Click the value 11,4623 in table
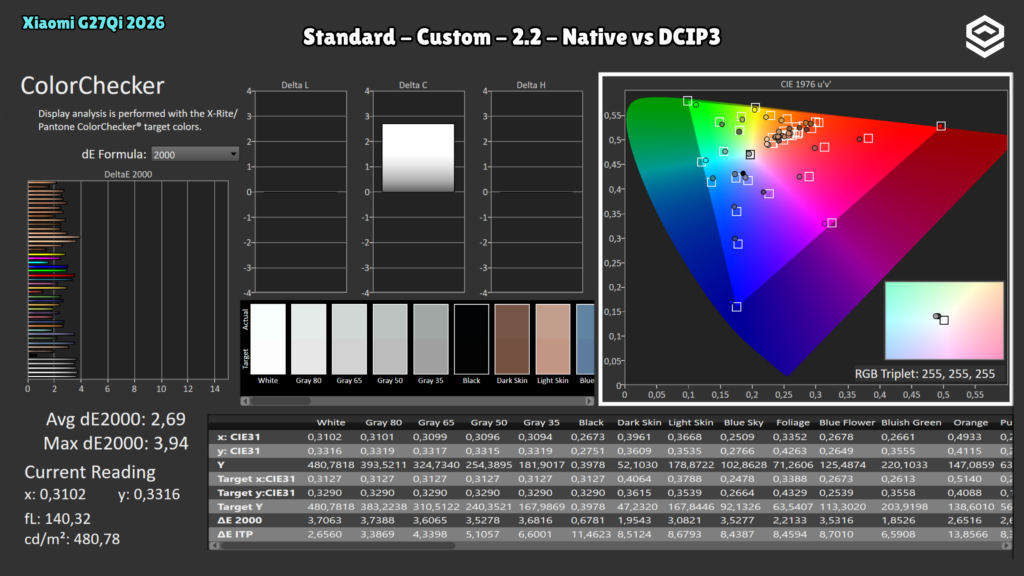This screenshot has height=576, width=1024. click(591, 534)
